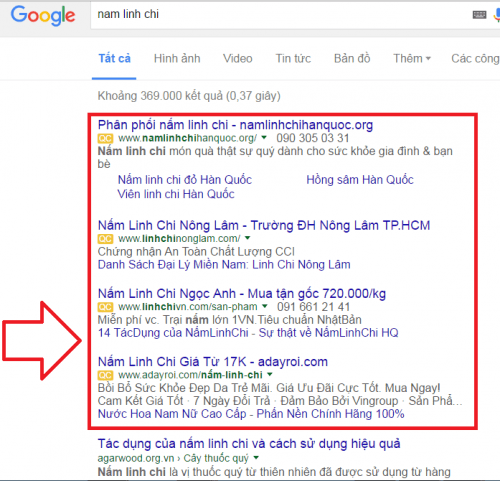Click the QC badge beside linhchivn.com
Screen dimensions: 500x481
coord(105,307)
